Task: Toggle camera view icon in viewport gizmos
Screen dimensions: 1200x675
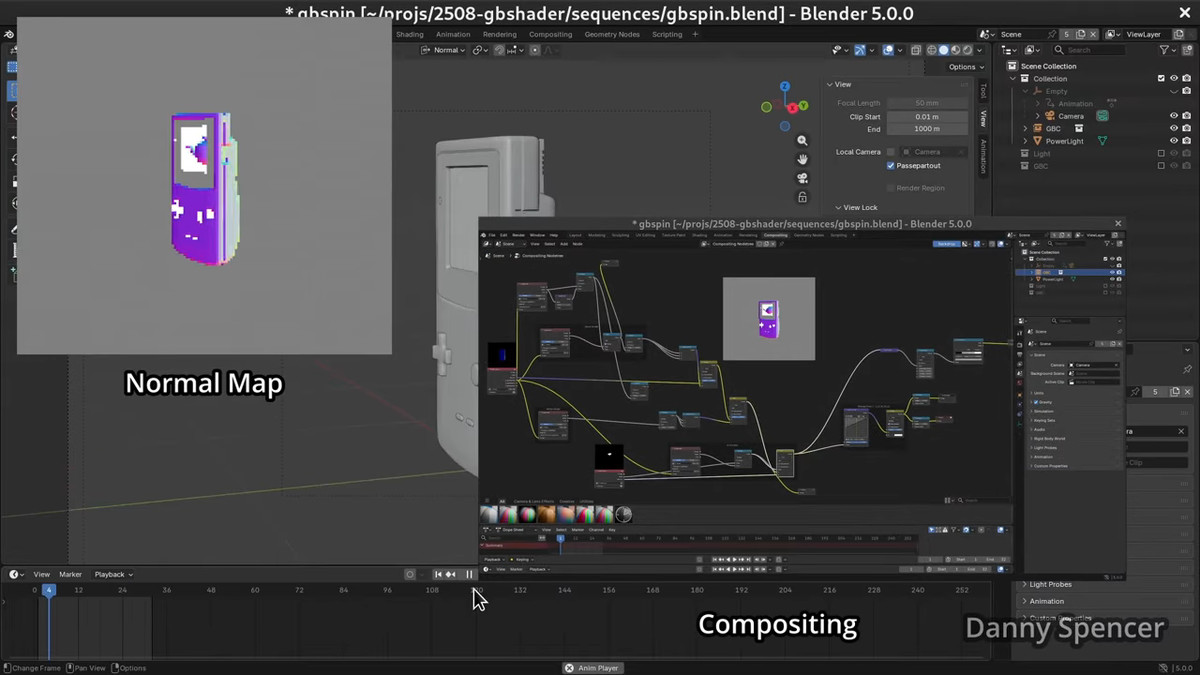Action: [x=802, y=178]
